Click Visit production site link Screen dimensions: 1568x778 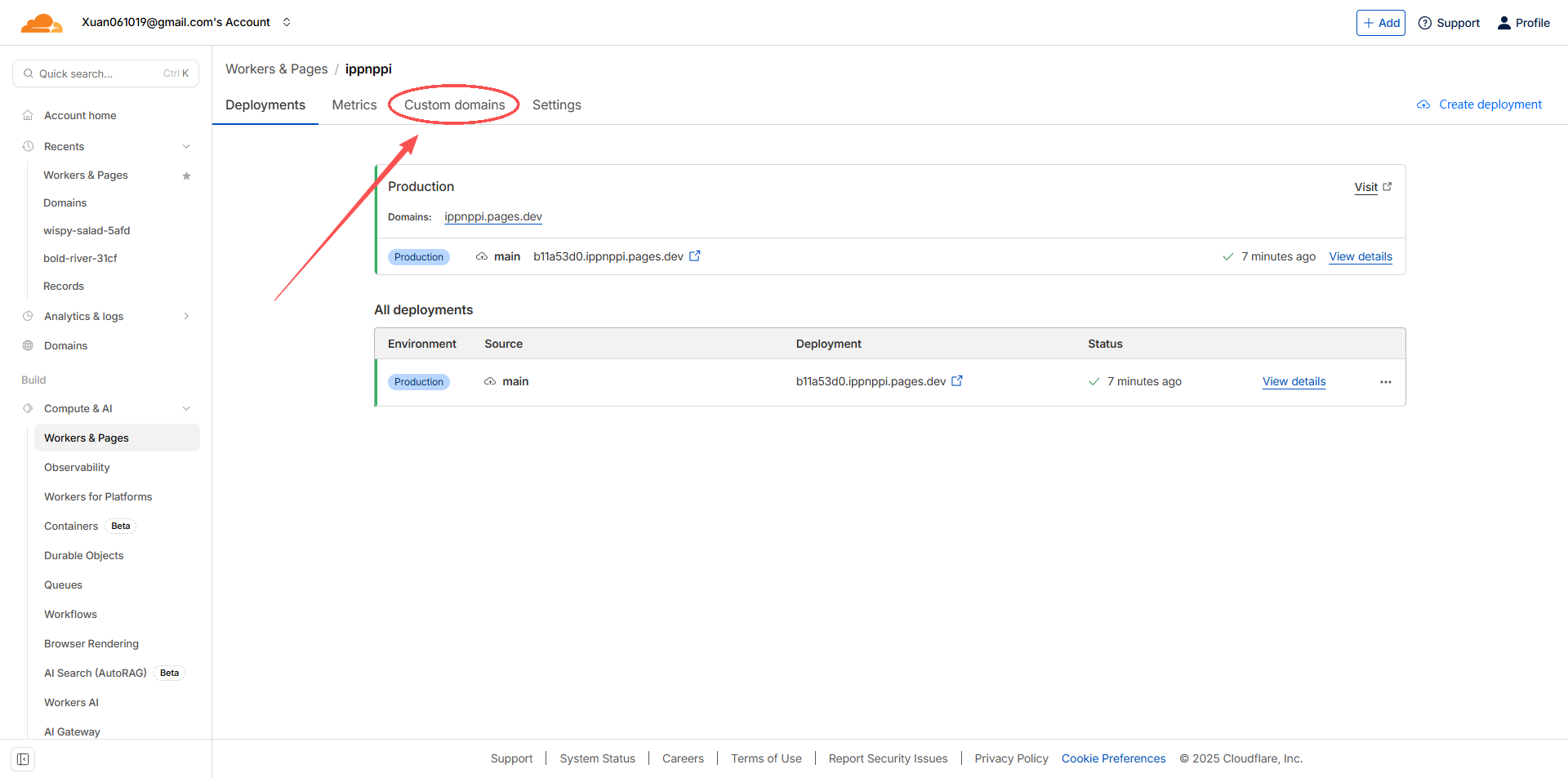pyautogui.click(x=1373, y=187)
